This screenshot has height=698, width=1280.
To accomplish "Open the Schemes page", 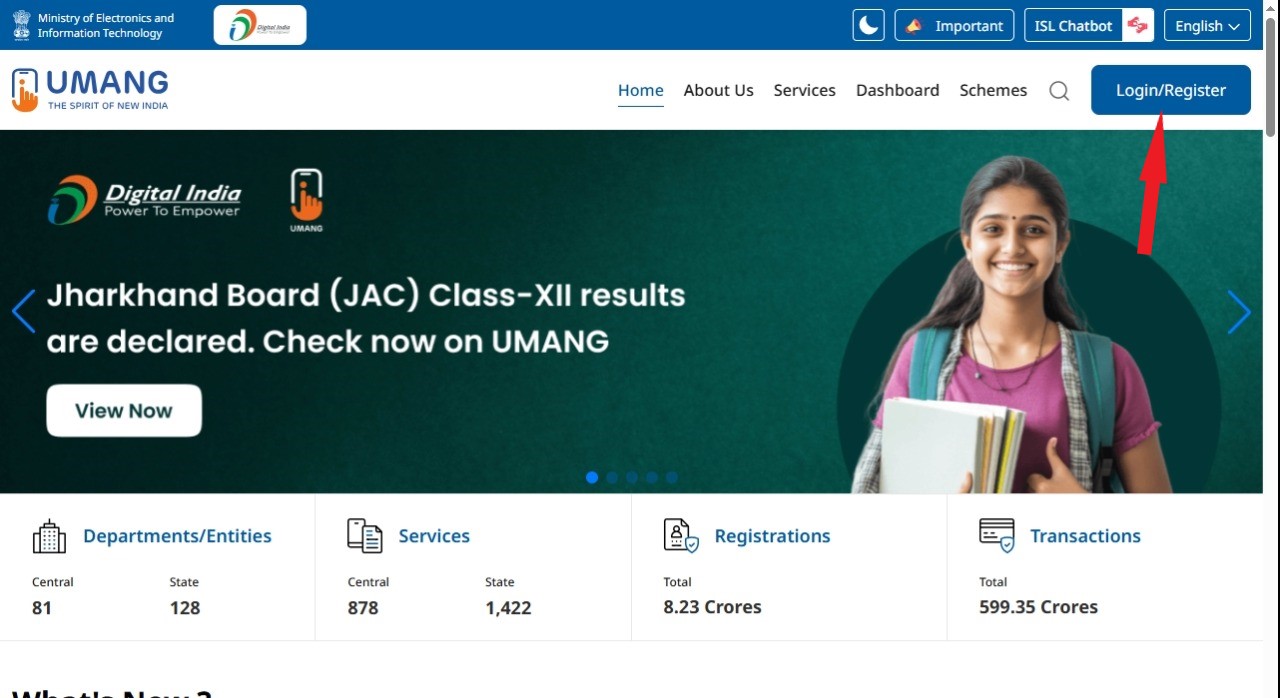I will tap(993, 90).
